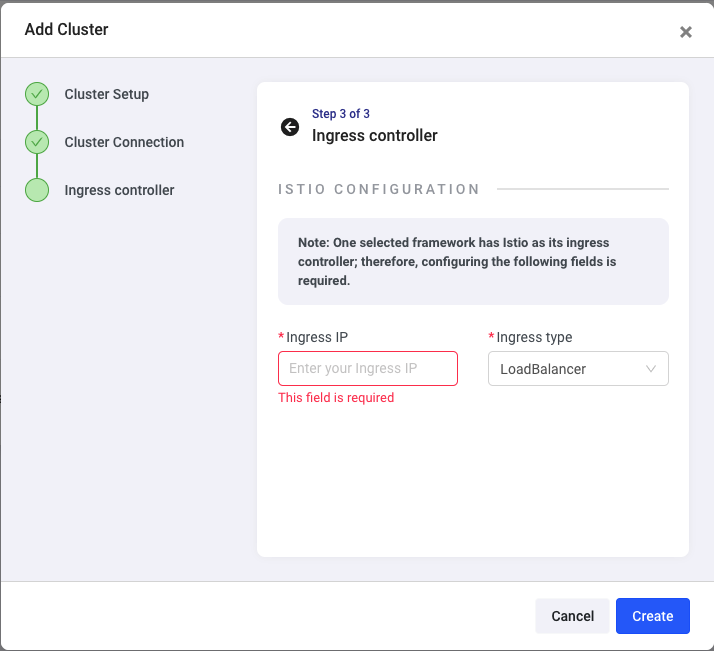Click the 'ISTIO CONFIGURATION' section title
Viewport: 714px width, 651px height.
click(x=379, y=189)
